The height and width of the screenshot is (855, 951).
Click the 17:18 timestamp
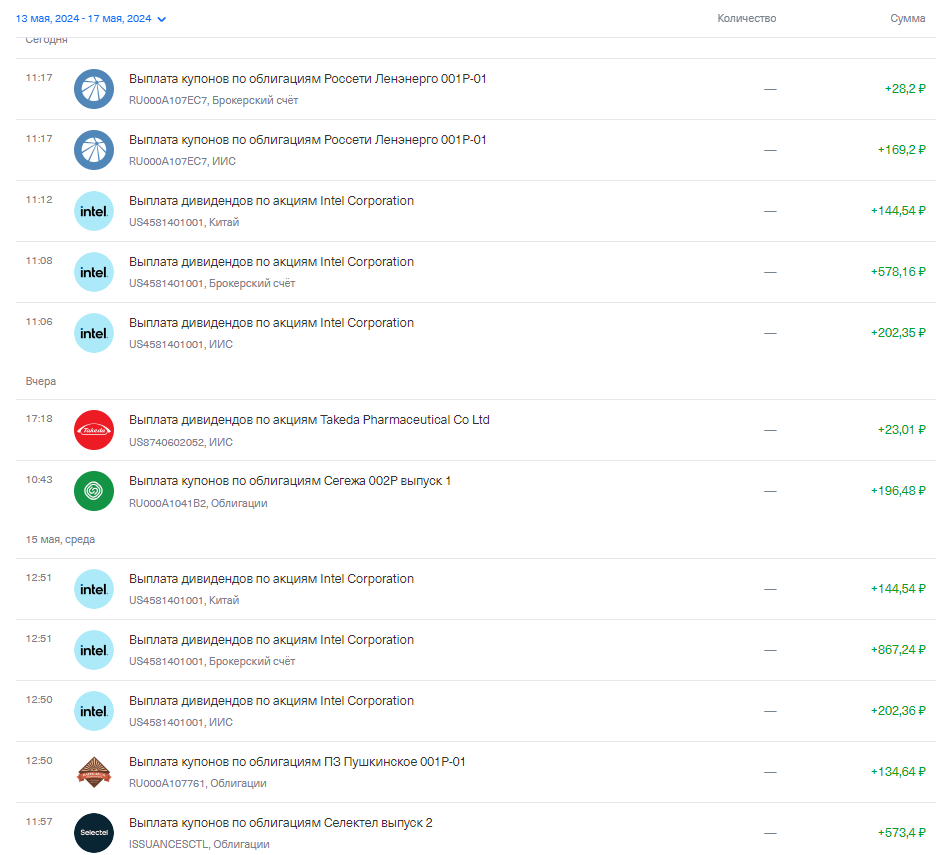39,419
